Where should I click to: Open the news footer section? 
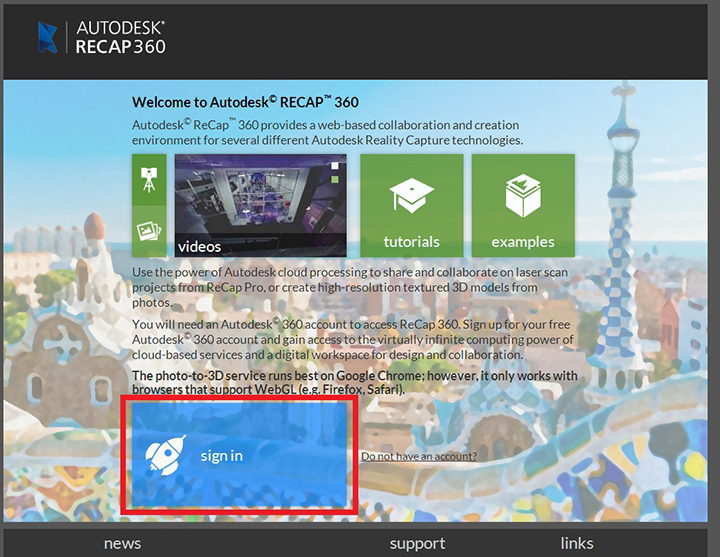click(x=122, y=543)
